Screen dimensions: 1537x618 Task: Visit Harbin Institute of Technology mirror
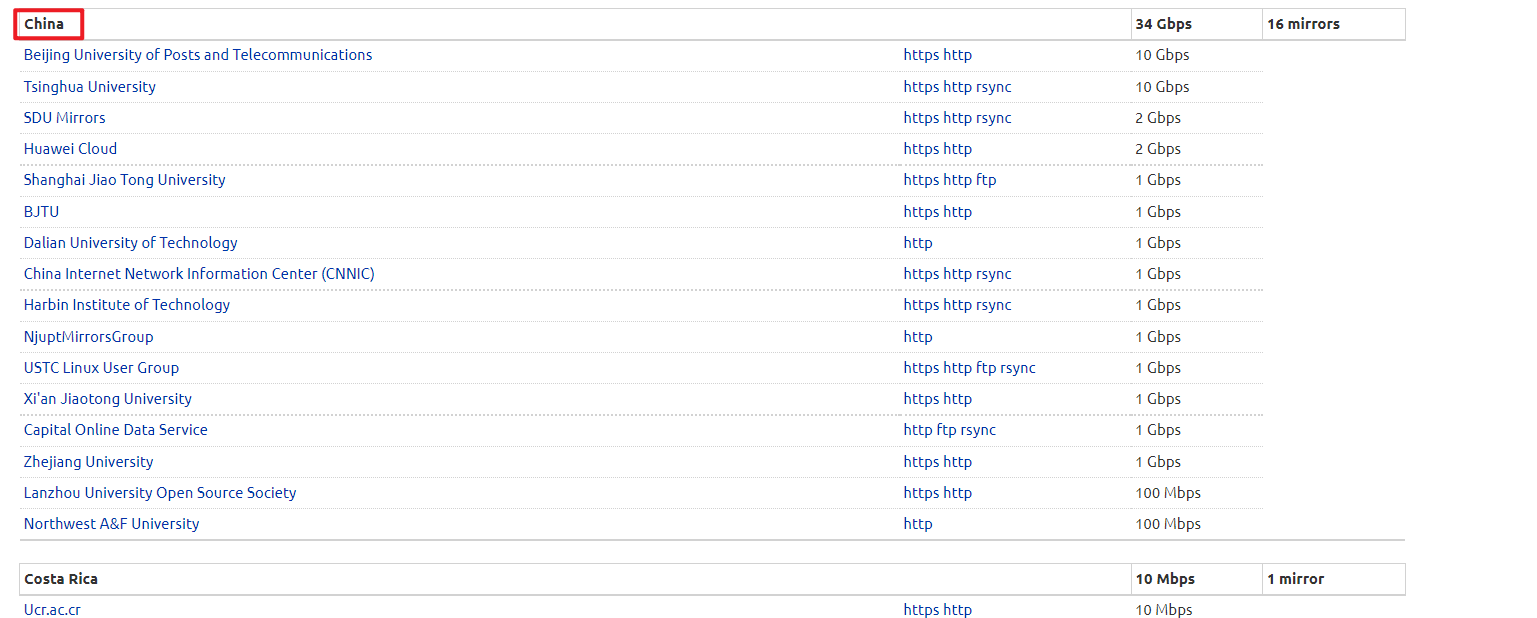pos(127,305)
